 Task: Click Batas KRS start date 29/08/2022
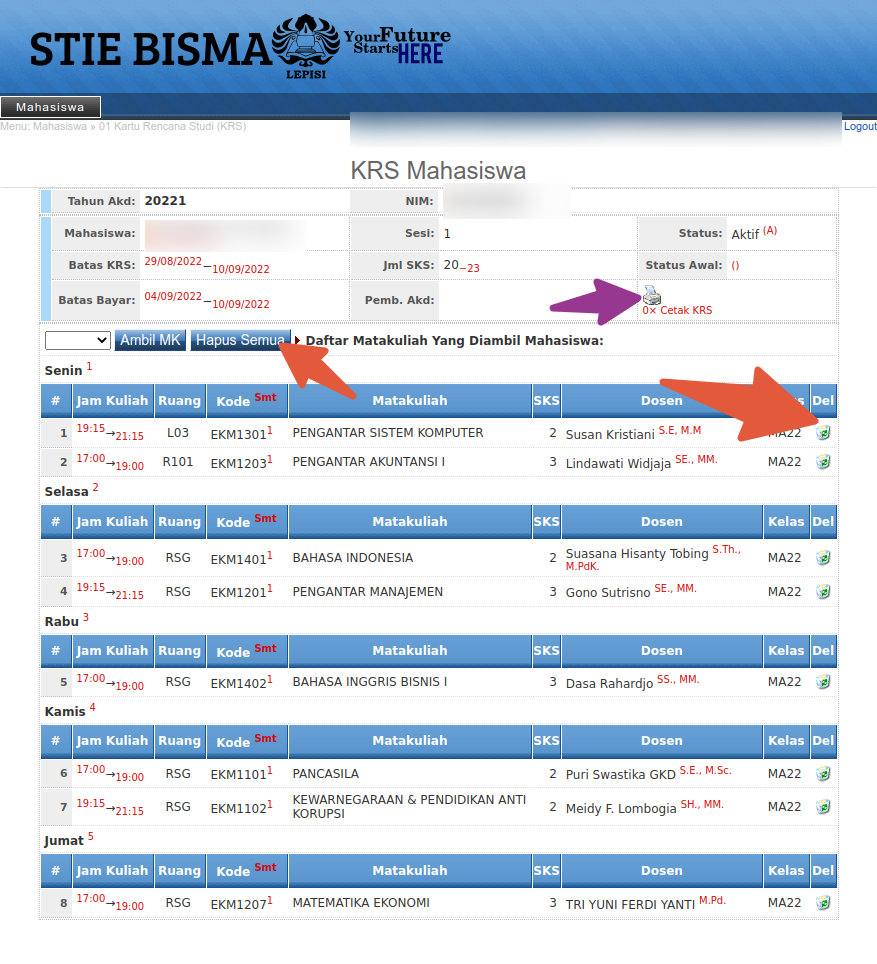(173, 261)
